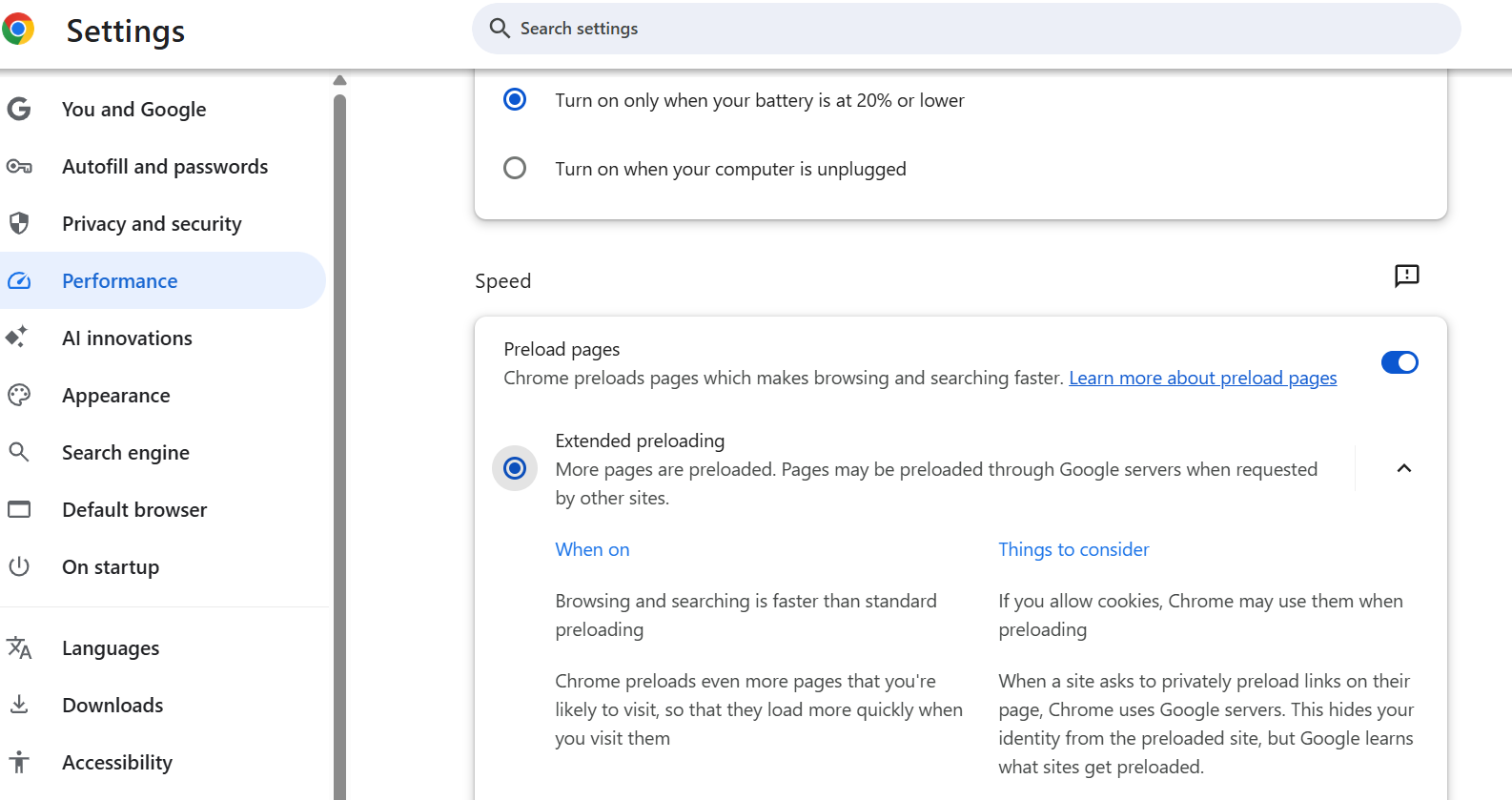1512x800 pixels.
Task: Send feedback using the Speed section icon
Action: (x=1406, y=277)
